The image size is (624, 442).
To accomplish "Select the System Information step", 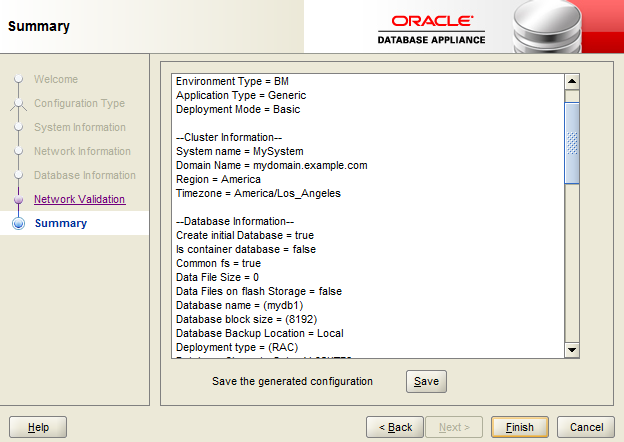I will (x=80, y=127).
